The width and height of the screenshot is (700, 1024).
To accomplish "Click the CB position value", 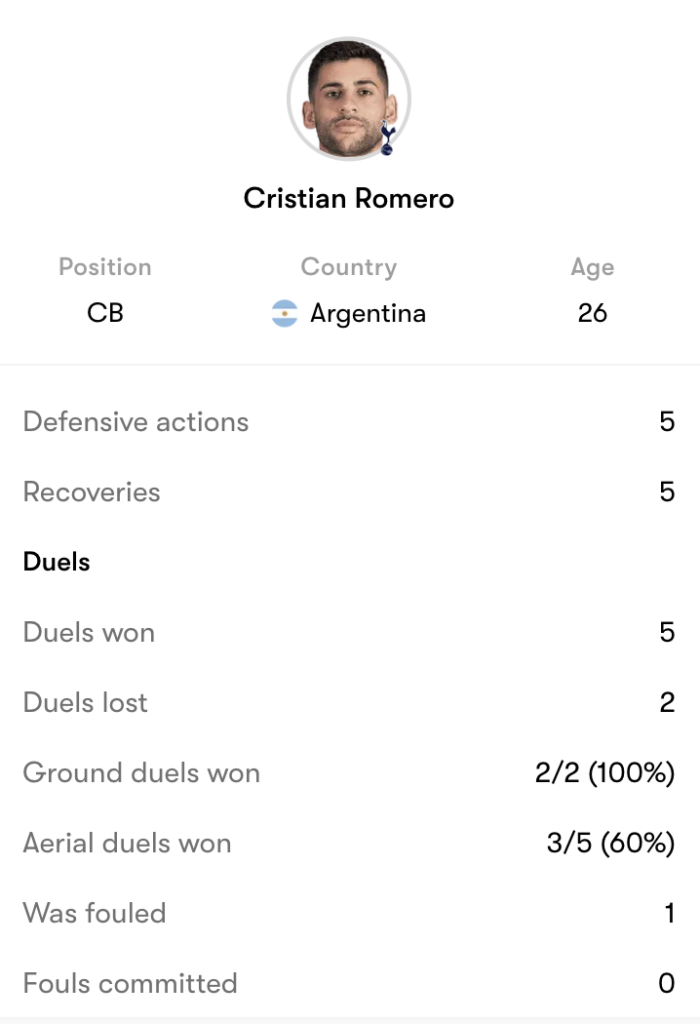I will [x=105, y=313].
